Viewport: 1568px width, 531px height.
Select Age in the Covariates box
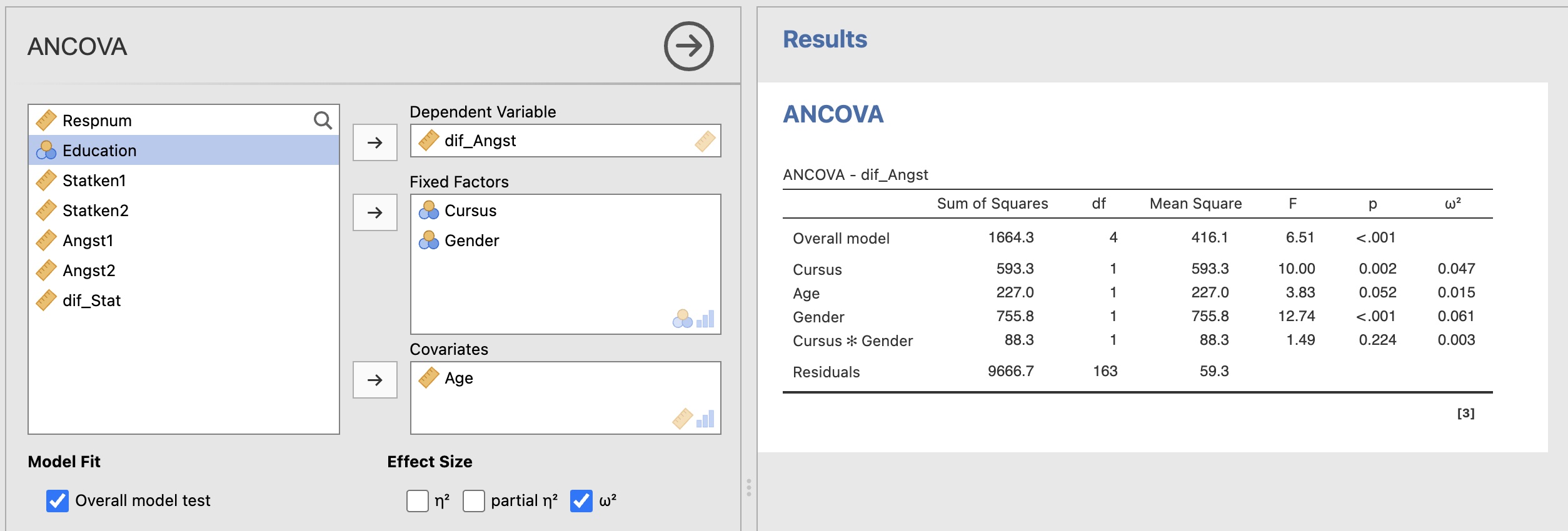pos(458,378)
